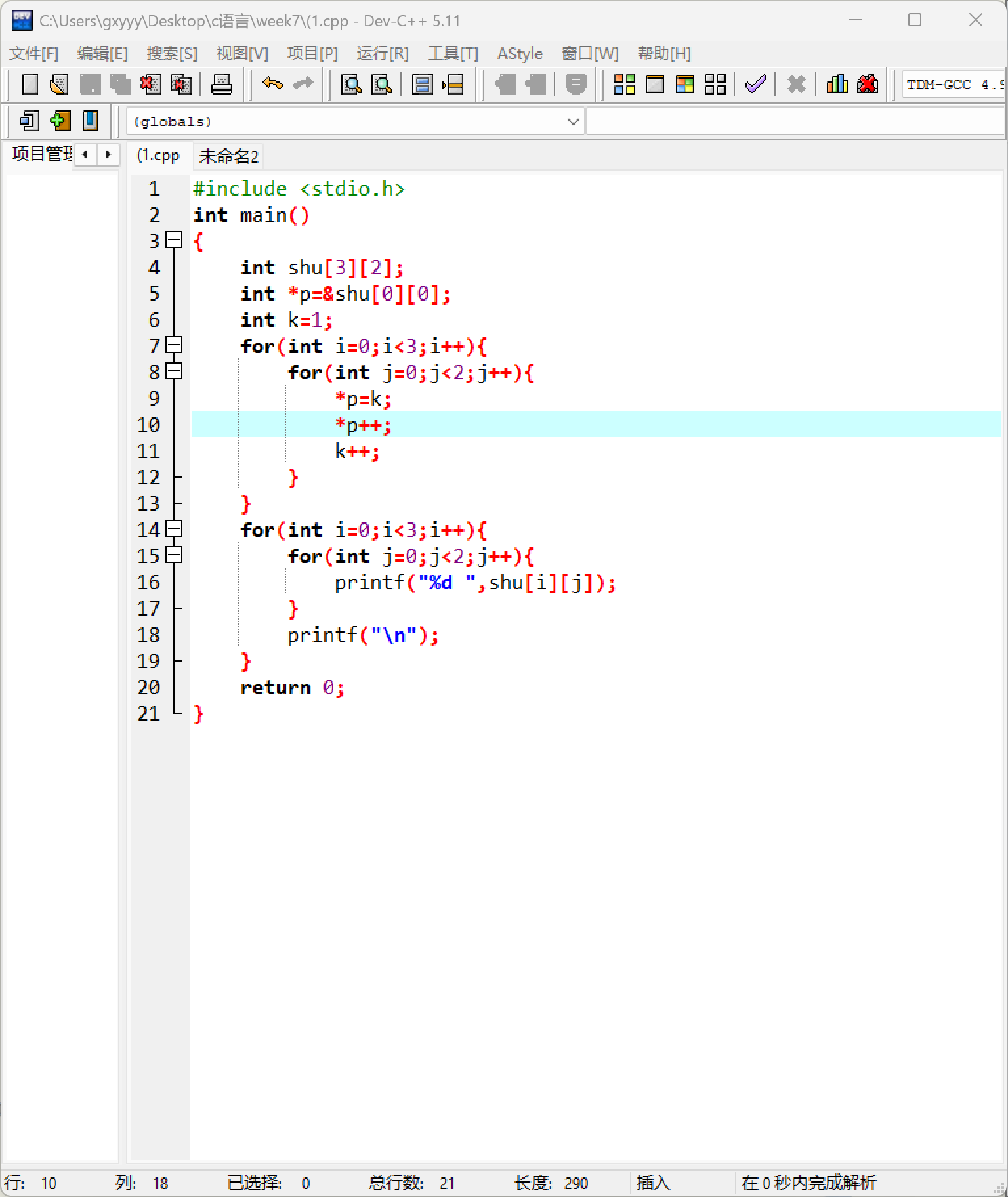Open the 编辑[E] menu
This screenshot has height=1197, width=1008.
[102, 53]
